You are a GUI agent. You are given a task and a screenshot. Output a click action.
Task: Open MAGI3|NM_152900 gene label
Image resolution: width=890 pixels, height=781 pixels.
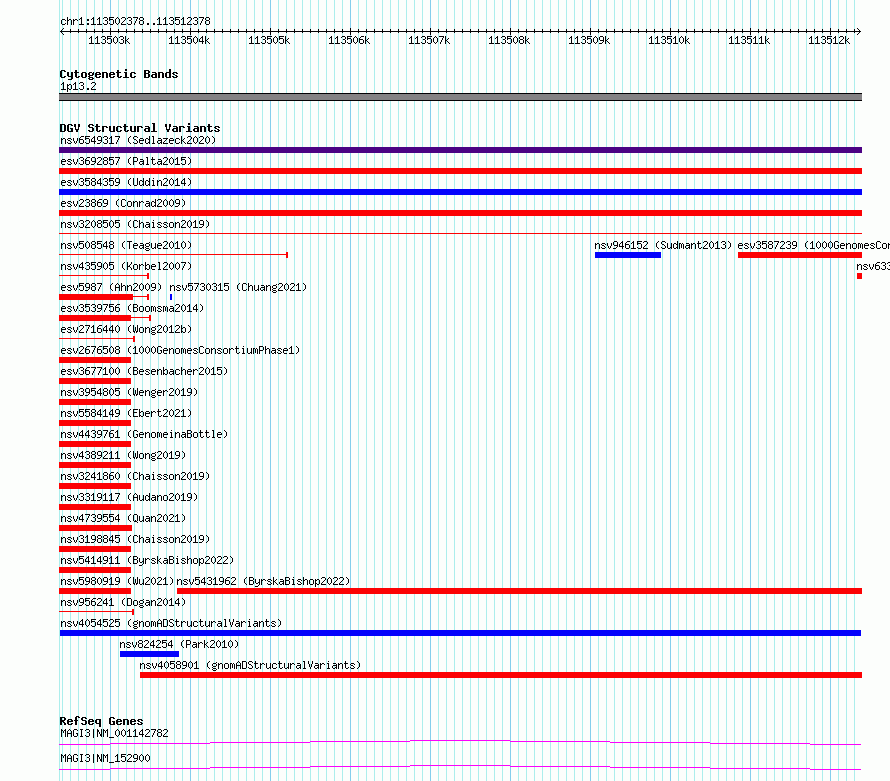click(105, 758)
